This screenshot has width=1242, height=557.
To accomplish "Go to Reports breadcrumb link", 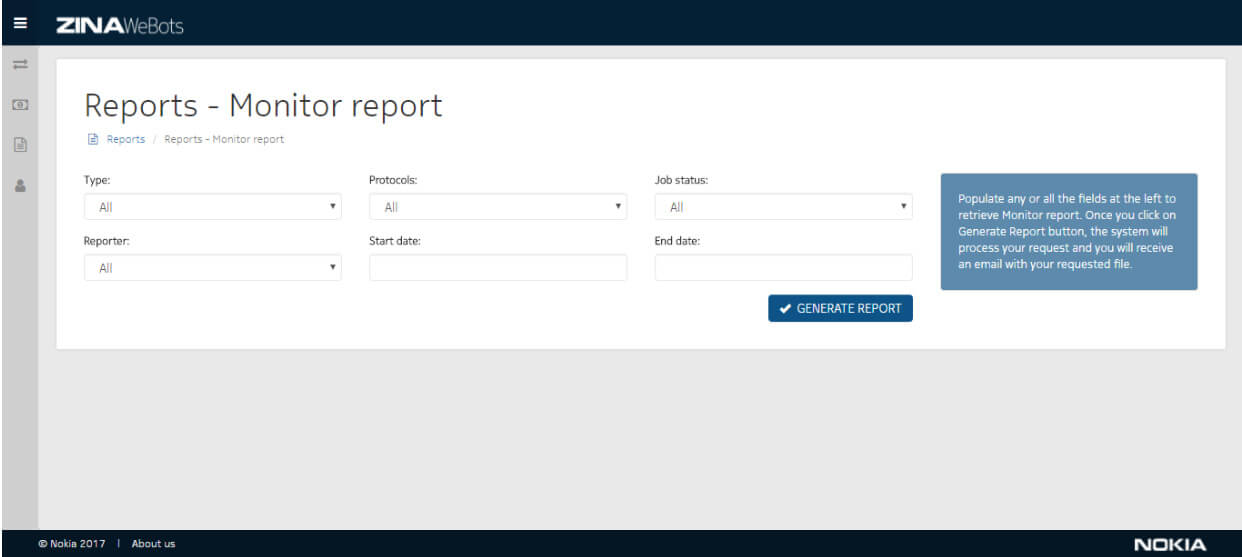I will pyautogui.click(x=126, y=140).
